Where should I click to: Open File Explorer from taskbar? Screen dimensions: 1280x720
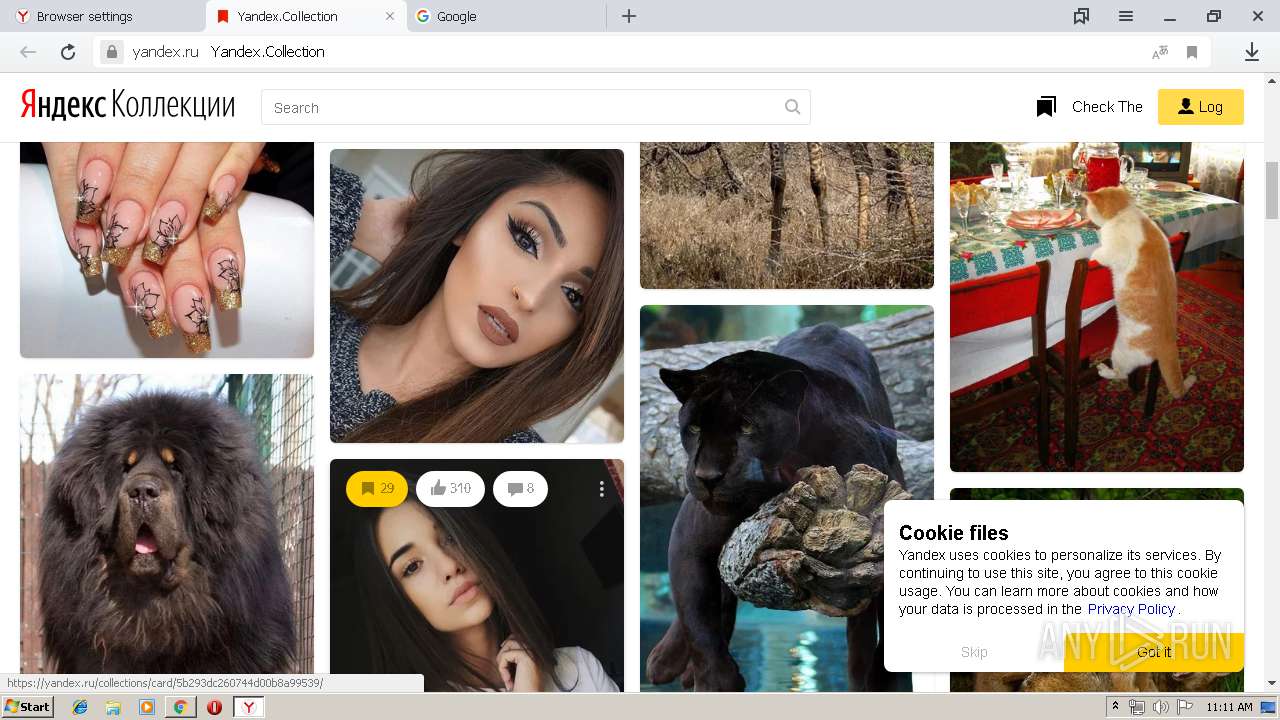click(113, 707)
